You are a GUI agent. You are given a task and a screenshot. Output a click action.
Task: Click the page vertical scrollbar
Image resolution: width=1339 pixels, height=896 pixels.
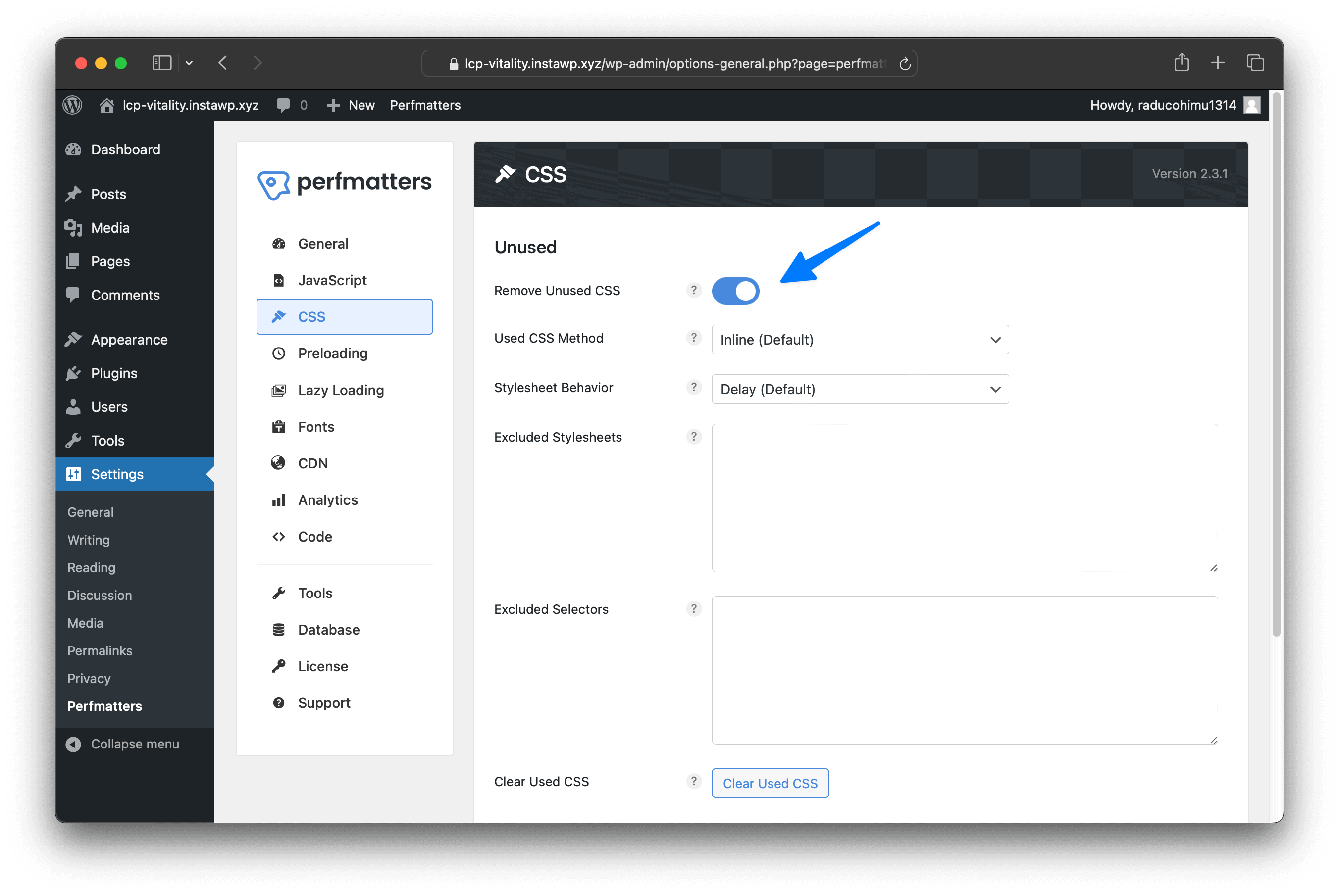click(x=1276, y=366)
